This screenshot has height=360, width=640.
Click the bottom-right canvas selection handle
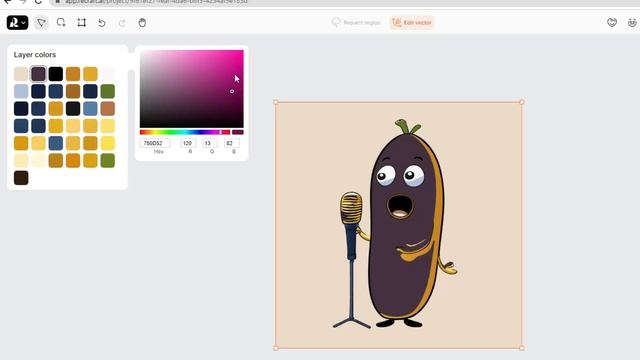[x=522, y=348]
